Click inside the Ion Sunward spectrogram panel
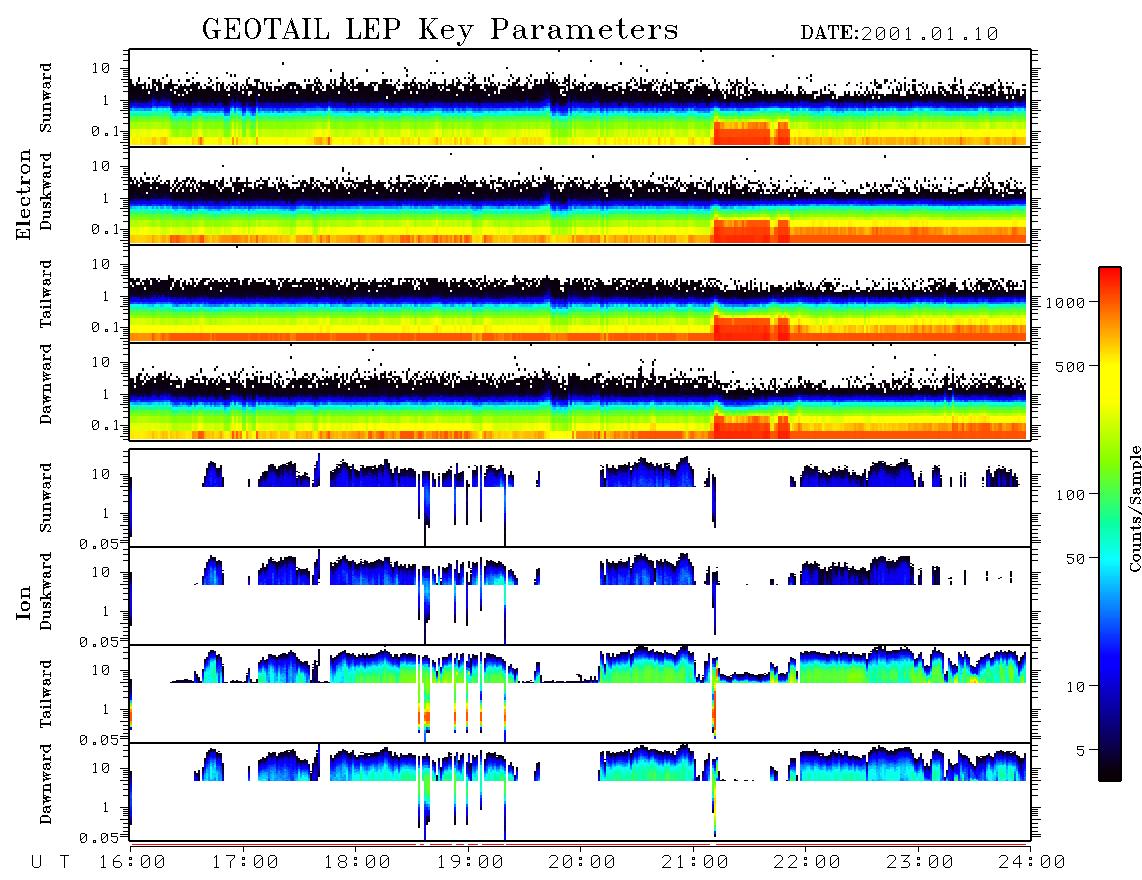This screenshot has height=880, width=1142. coord(580,498)
